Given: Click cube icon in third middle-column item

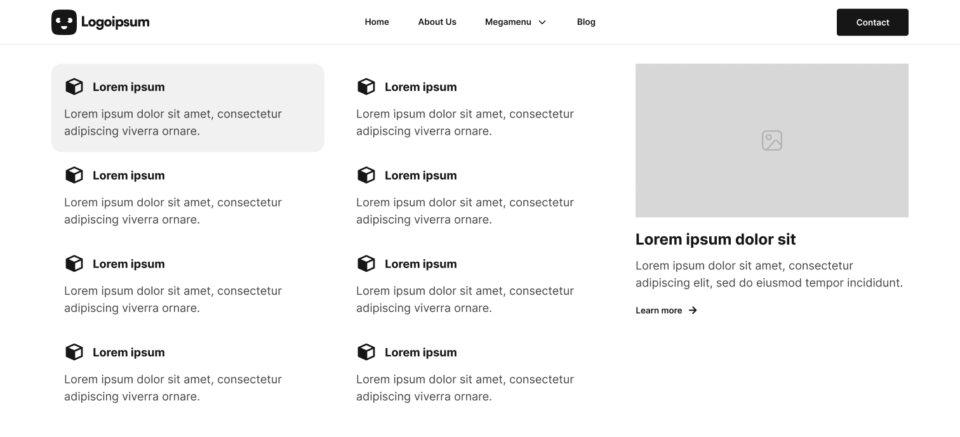Looking at the screenshot, I should coord(366,264).
